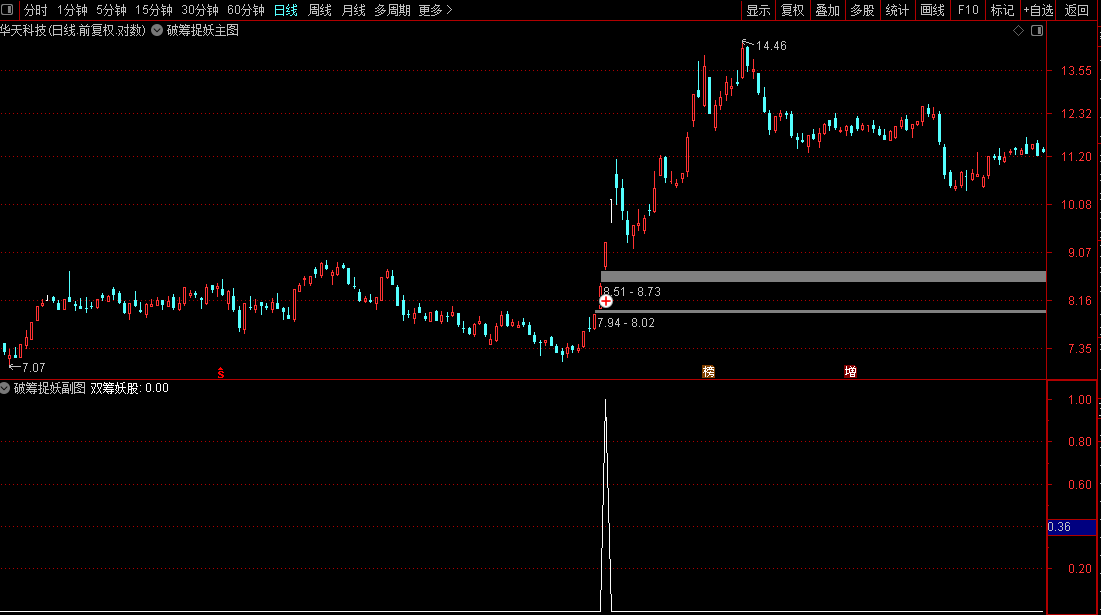Switch to the 分时 intraday view
The height and width of the screenshot is (615, 1101).
35,10
